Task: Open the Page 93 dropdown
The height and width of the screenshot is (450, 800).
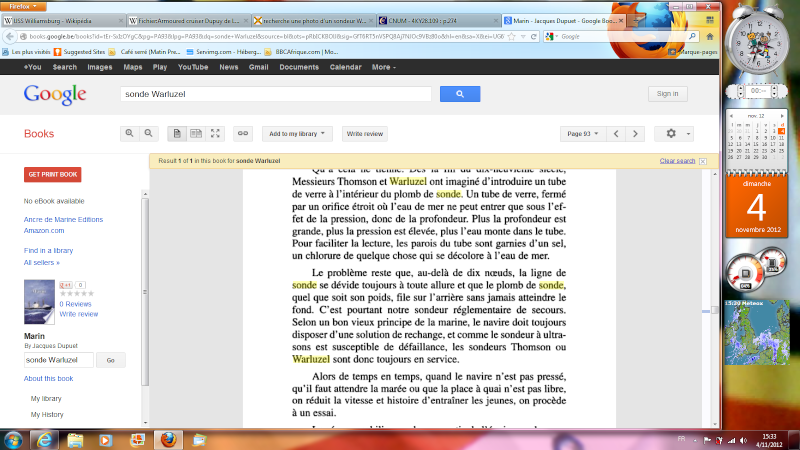Action: (x=583, y=134)
